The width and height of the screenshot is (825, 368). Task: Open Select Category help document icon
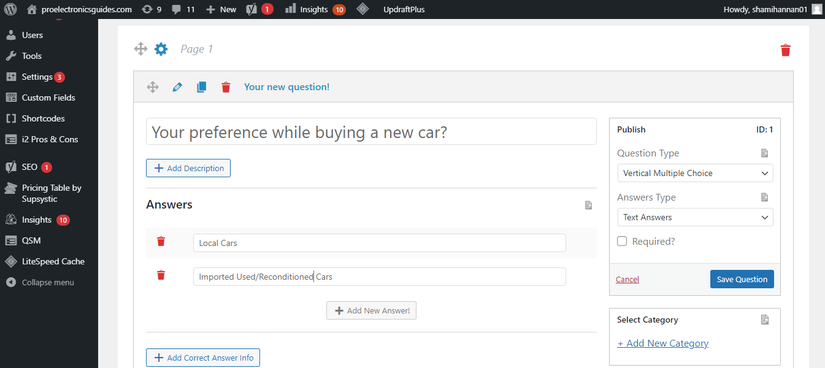[765, 320]
